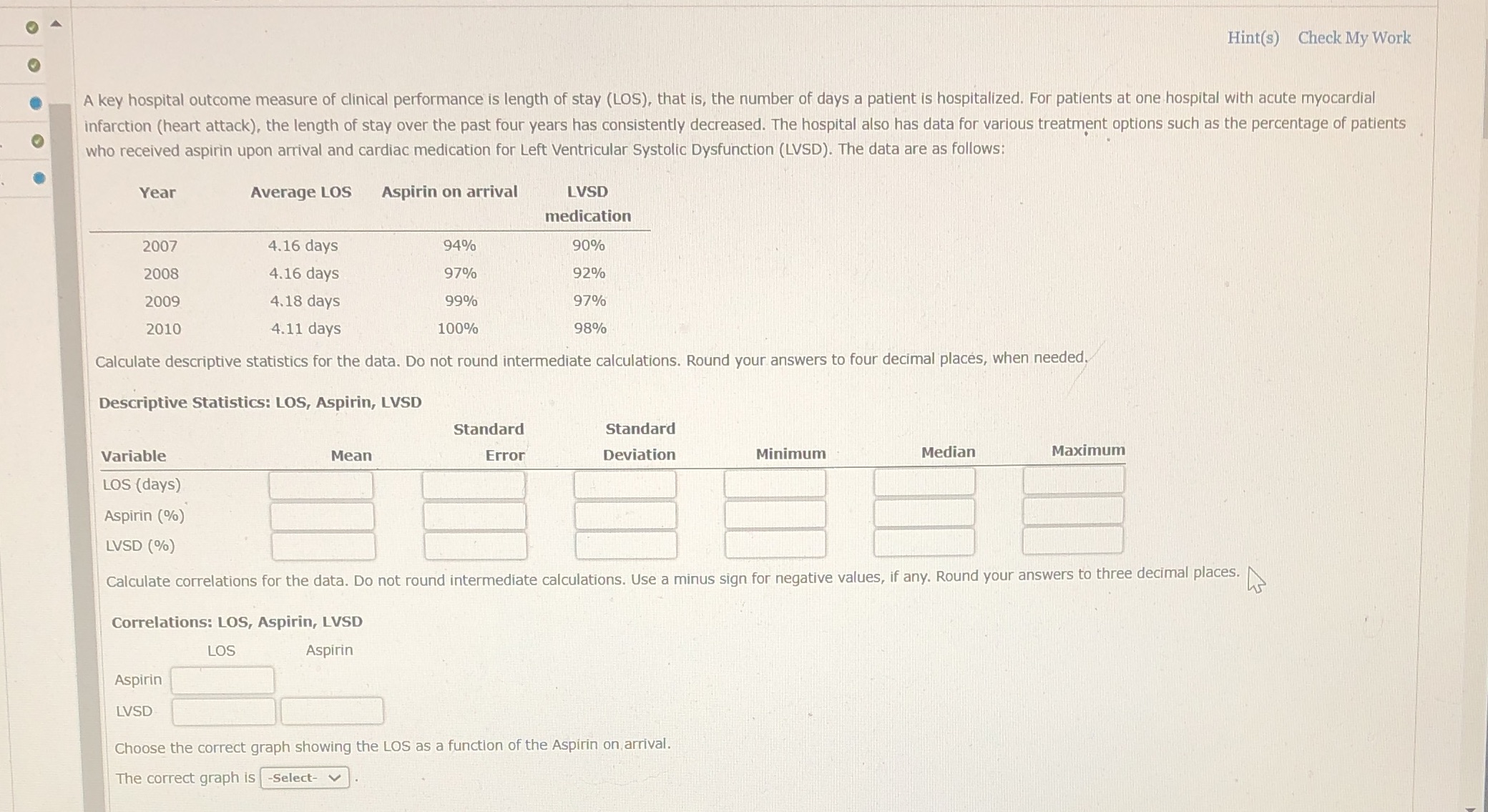Click Check My Work

click(x=1354, y=38)
